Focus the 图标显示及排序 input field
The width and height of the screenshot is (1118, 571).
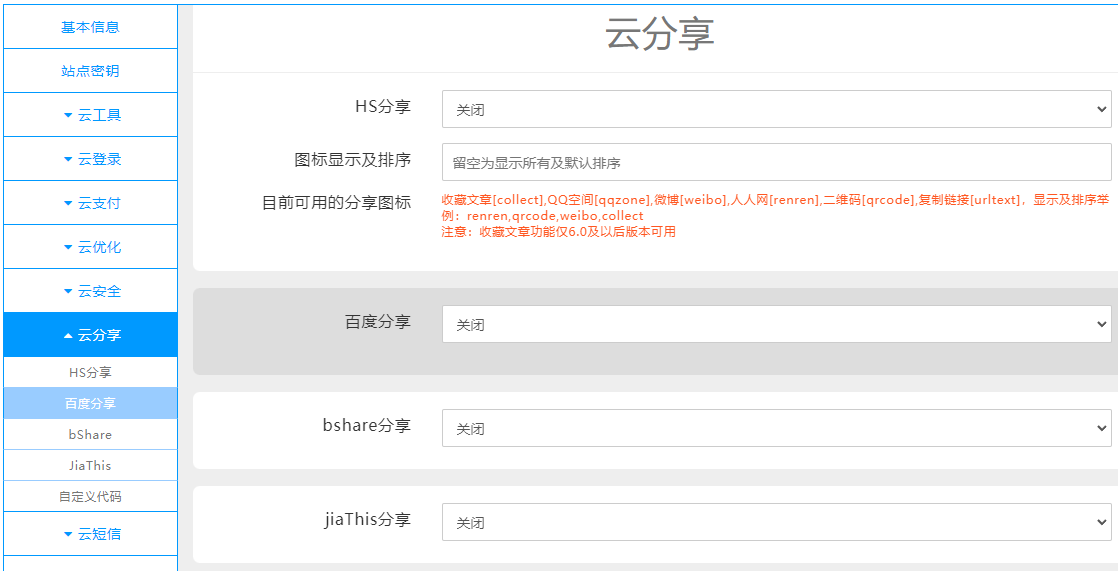[x=776, y=162]
